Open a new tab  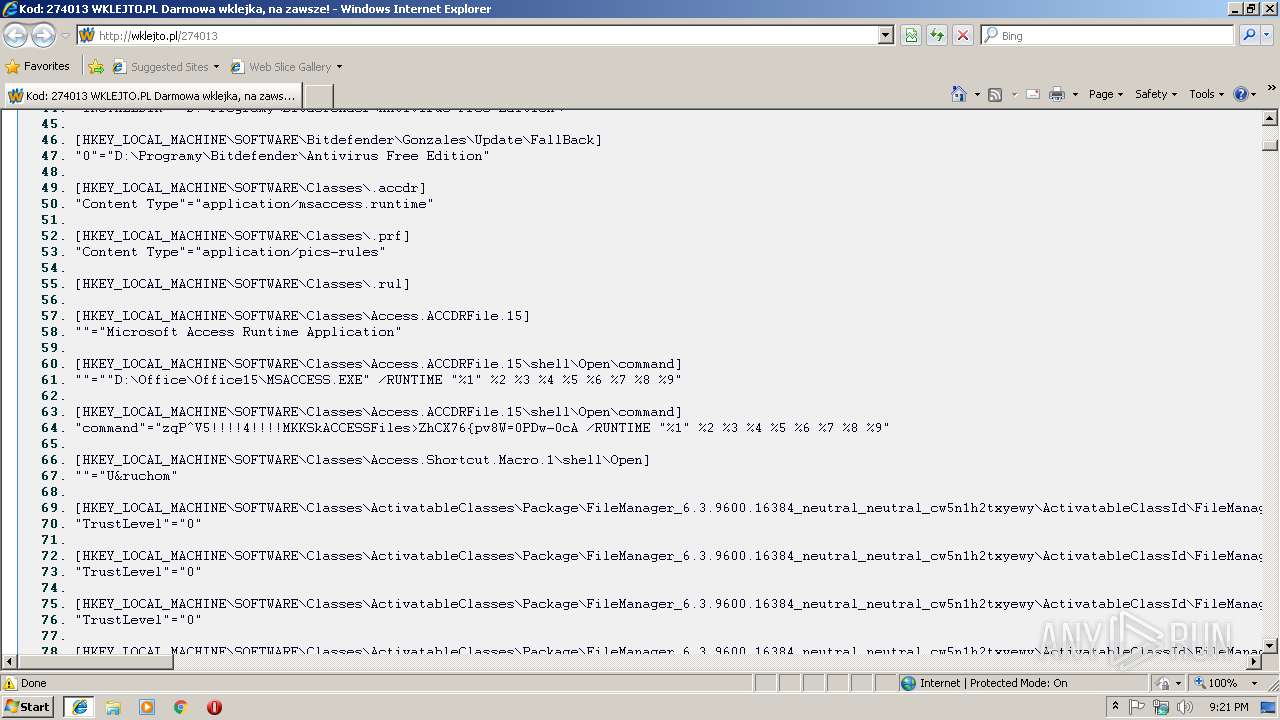(x=318, y=96)
